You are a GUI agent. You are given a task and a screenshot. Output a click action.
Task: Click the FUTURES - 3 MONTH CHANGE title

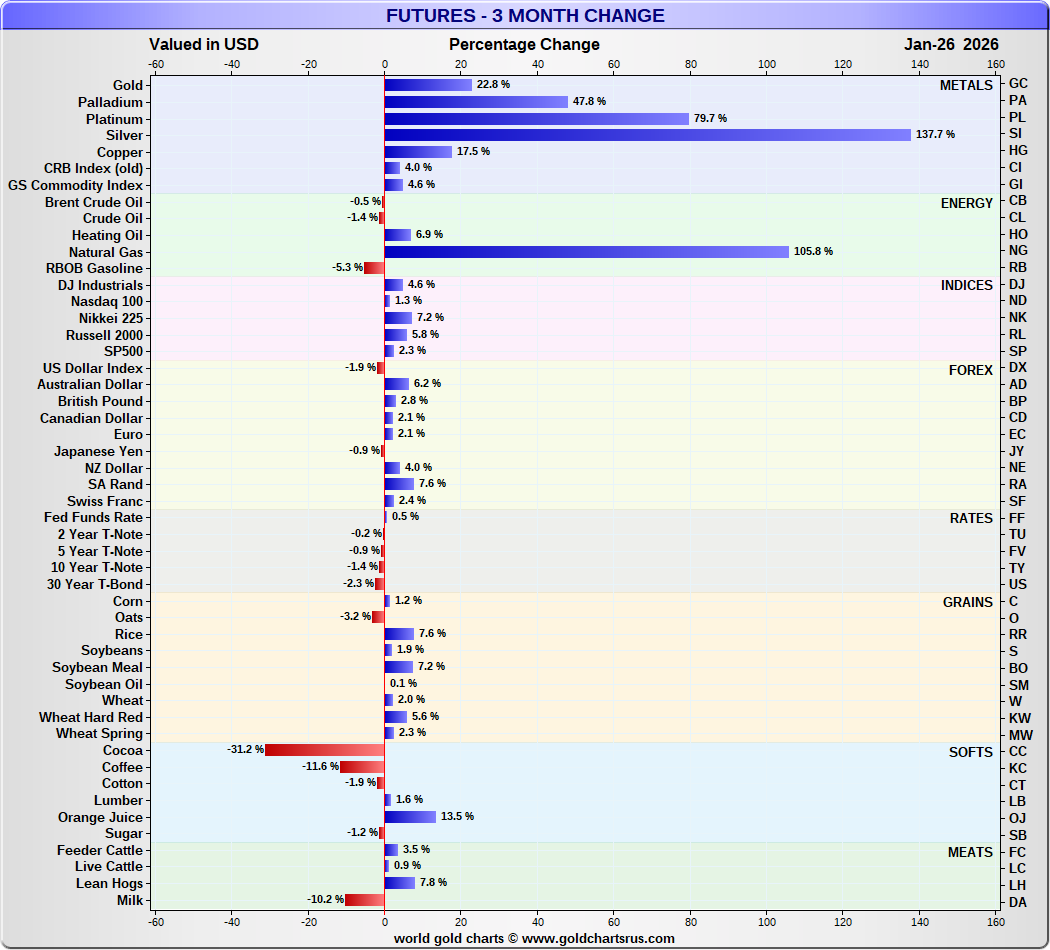(x=525, y=15)
